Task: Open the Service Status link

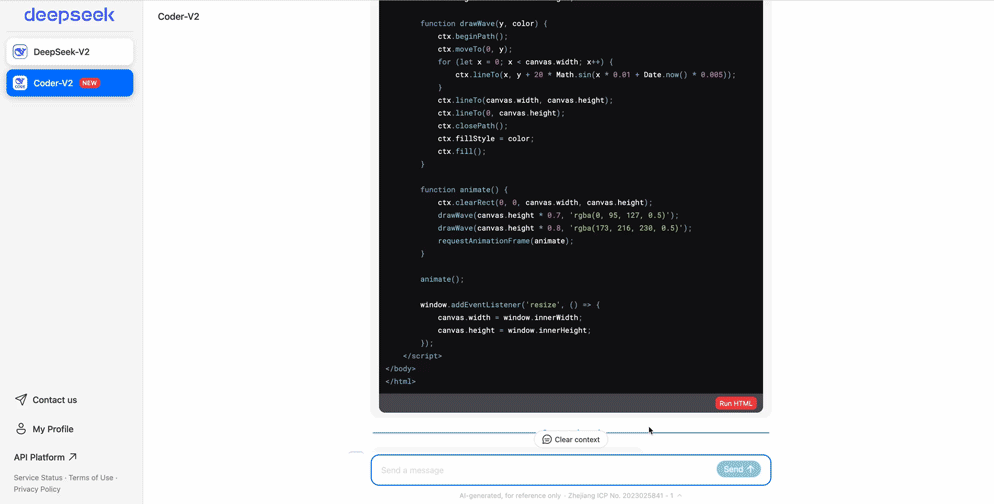Action: 38,478
